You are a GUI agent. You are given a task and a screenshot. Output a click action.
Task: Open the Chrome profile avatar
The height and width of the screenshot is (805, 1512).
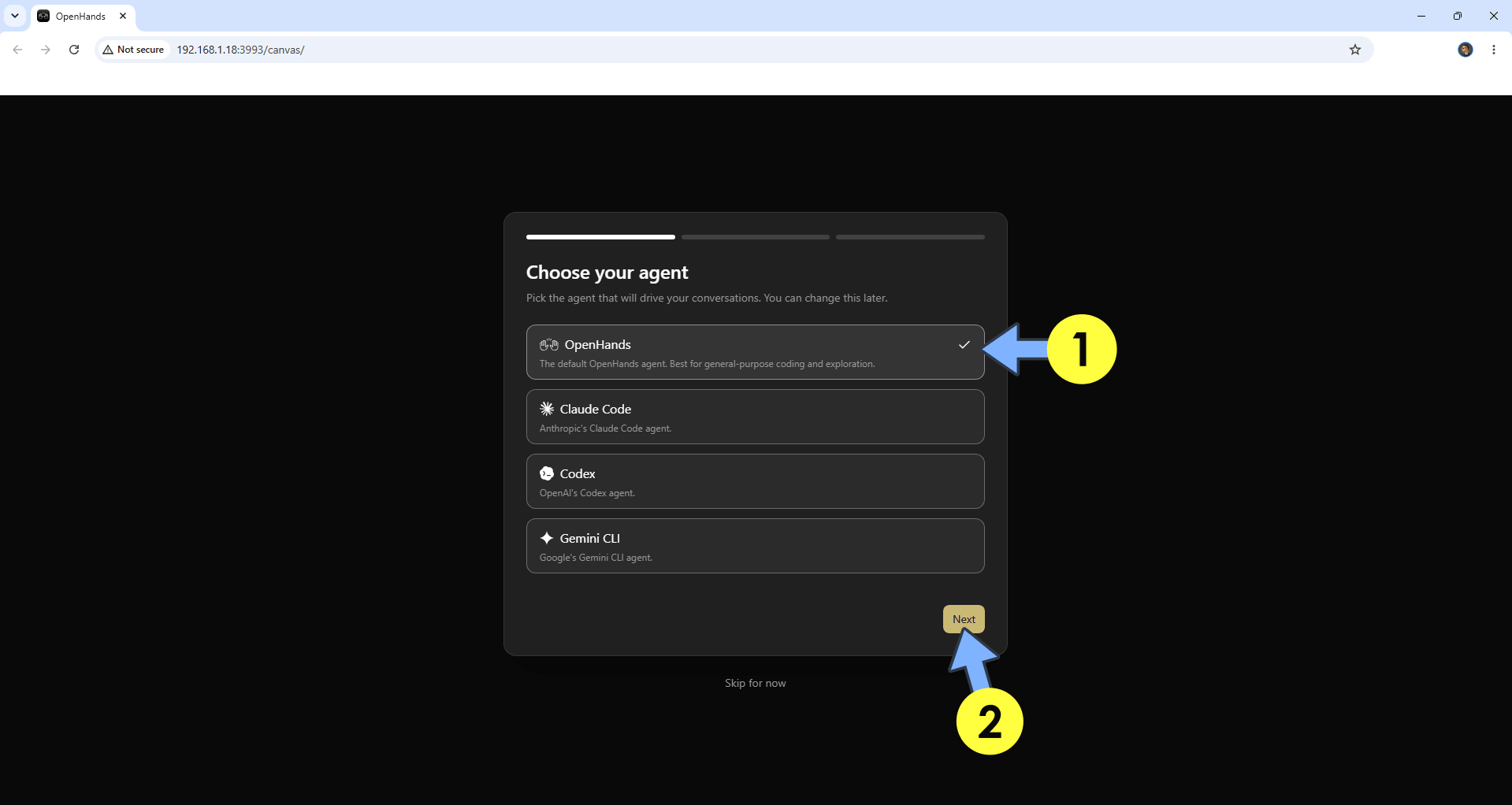[1466, 50]
